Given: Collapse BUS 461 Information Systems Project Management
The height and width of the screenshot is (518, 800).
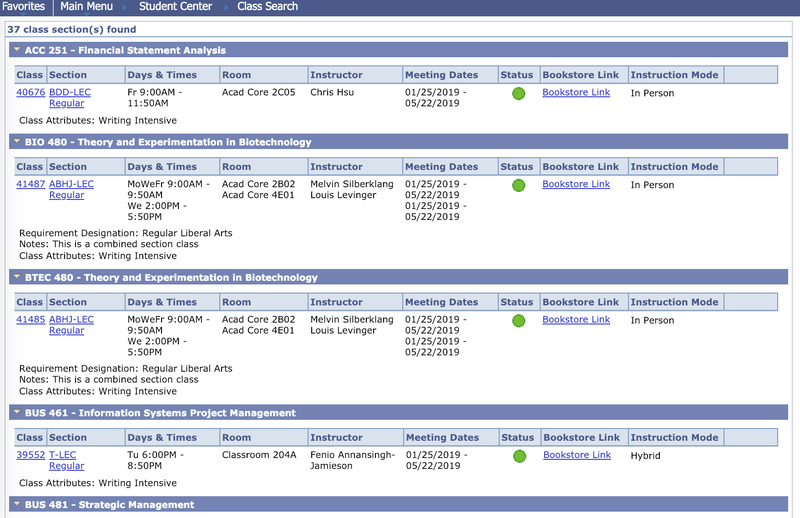Looking at the screenshot, I should [x=17, y=412].
